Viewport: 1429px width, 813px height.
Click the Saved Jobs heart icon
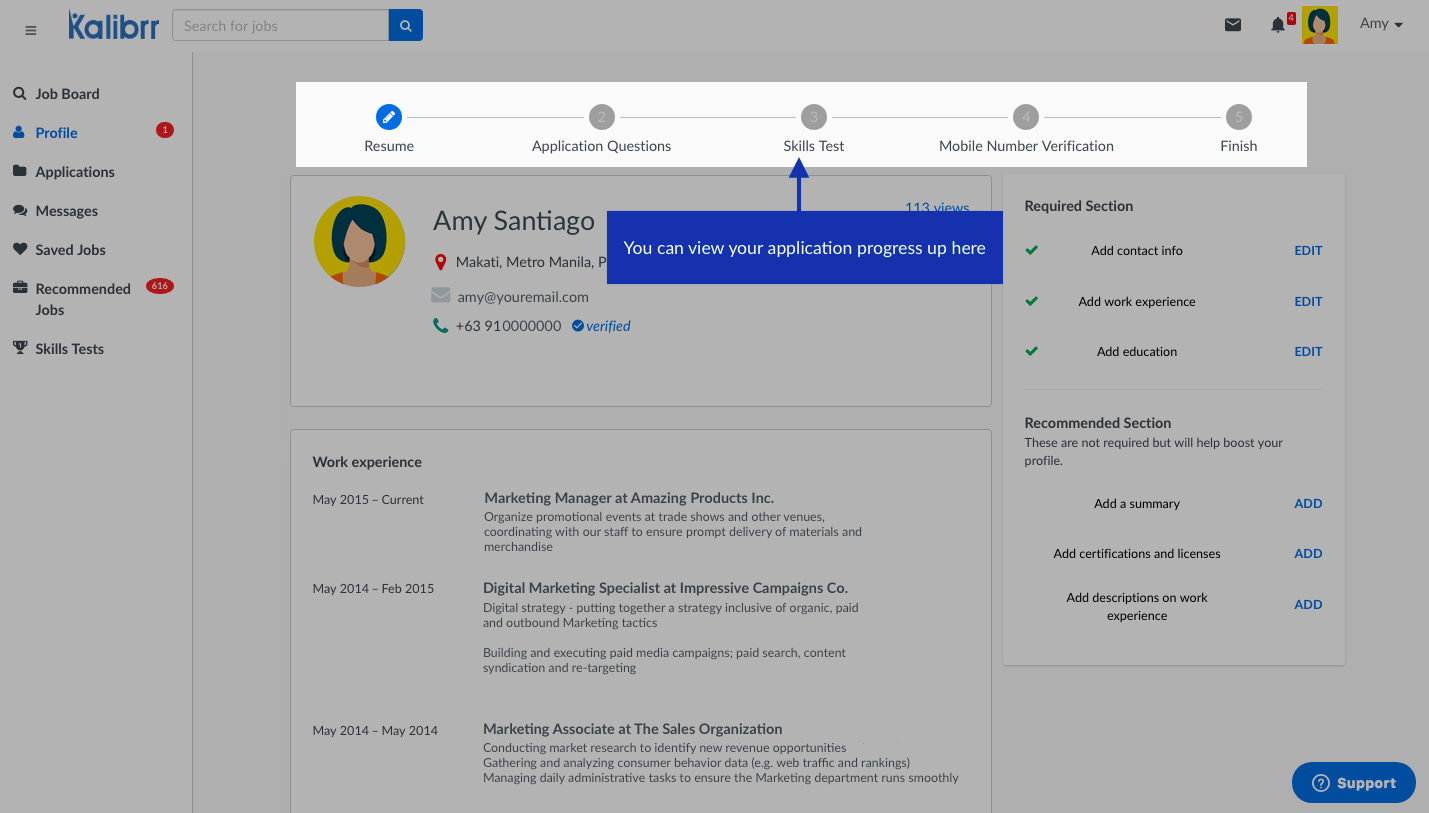click(19, 250)
